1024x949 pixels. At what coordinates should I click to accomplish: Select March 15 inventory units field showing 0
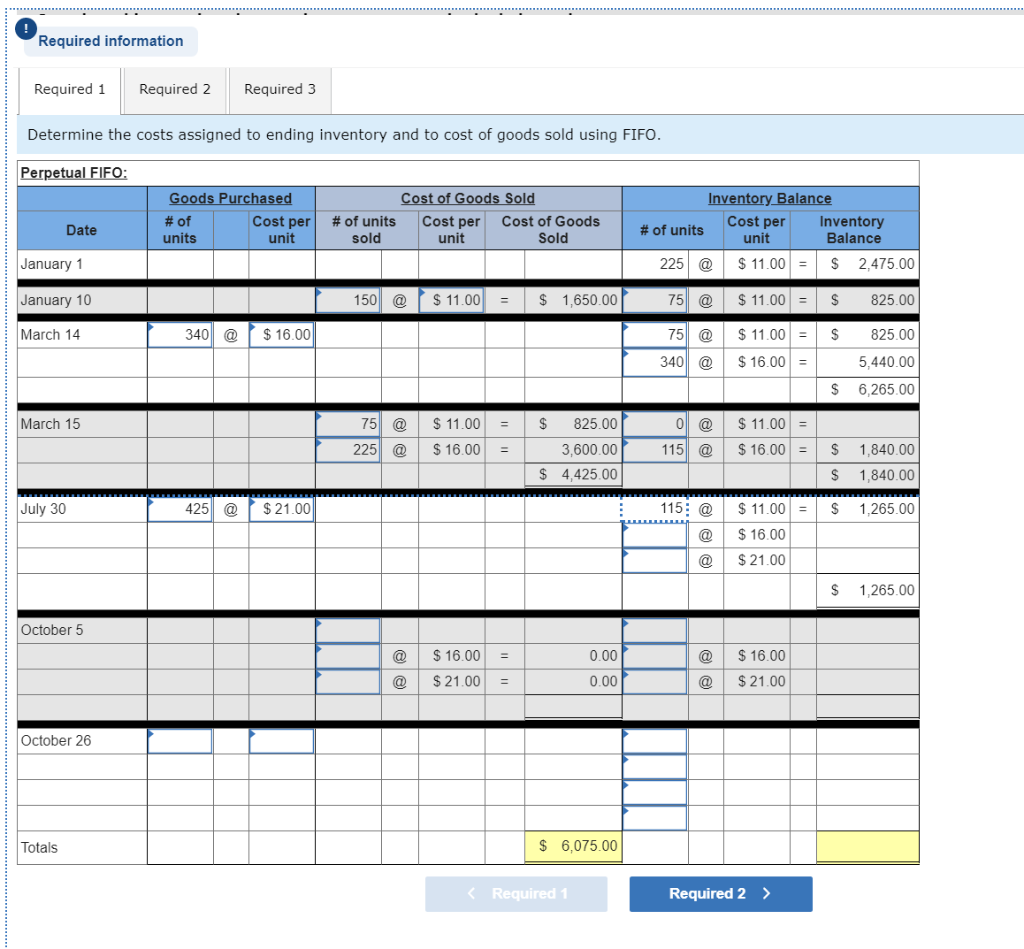pyautogui.click(x=654, y=425)
